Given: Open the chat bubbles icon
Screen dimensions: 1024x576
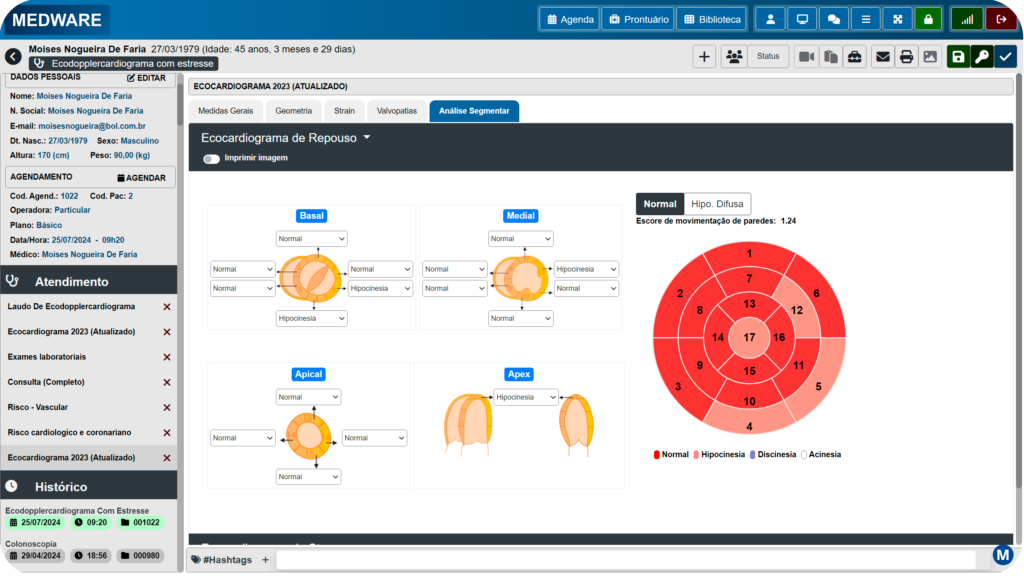Looking at the screenshot, I should (x=833, y=19).
